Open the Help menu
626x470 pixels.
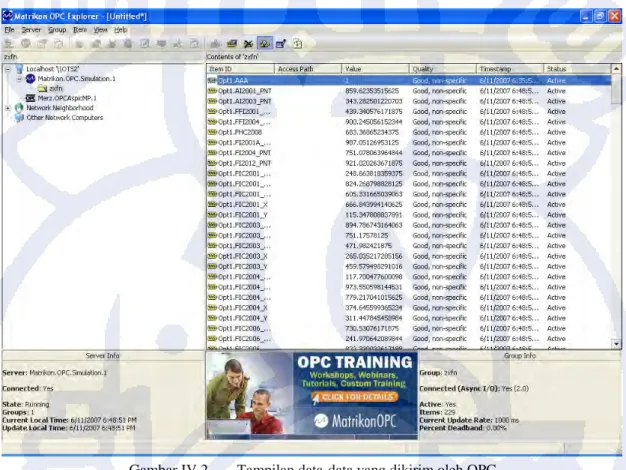[x=121, y=30]
